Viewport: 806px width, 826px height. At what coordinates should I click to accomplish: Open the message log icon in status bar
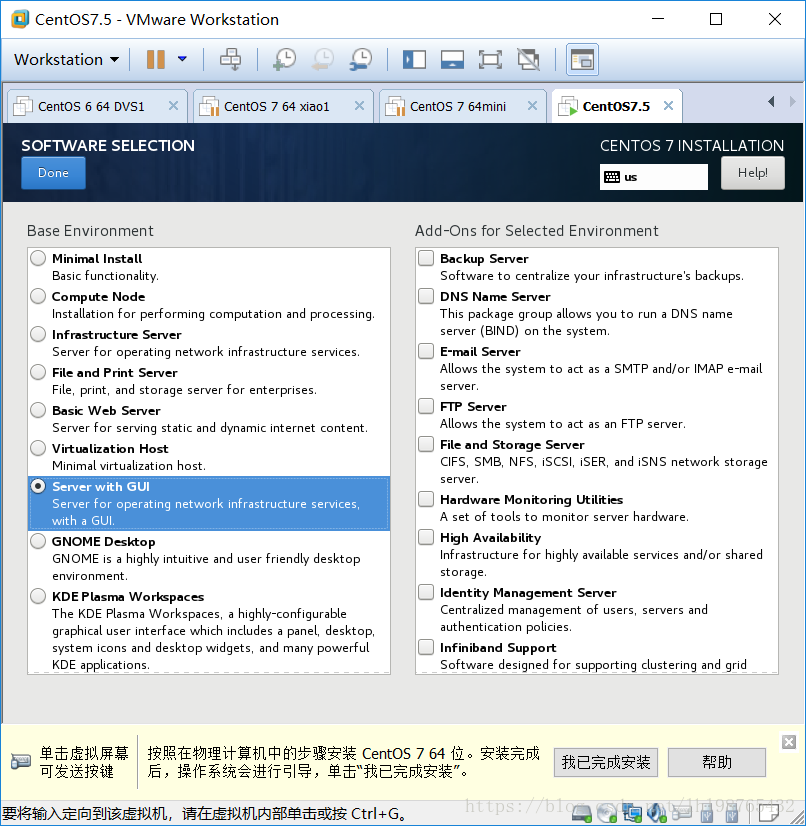coord(768,814)
